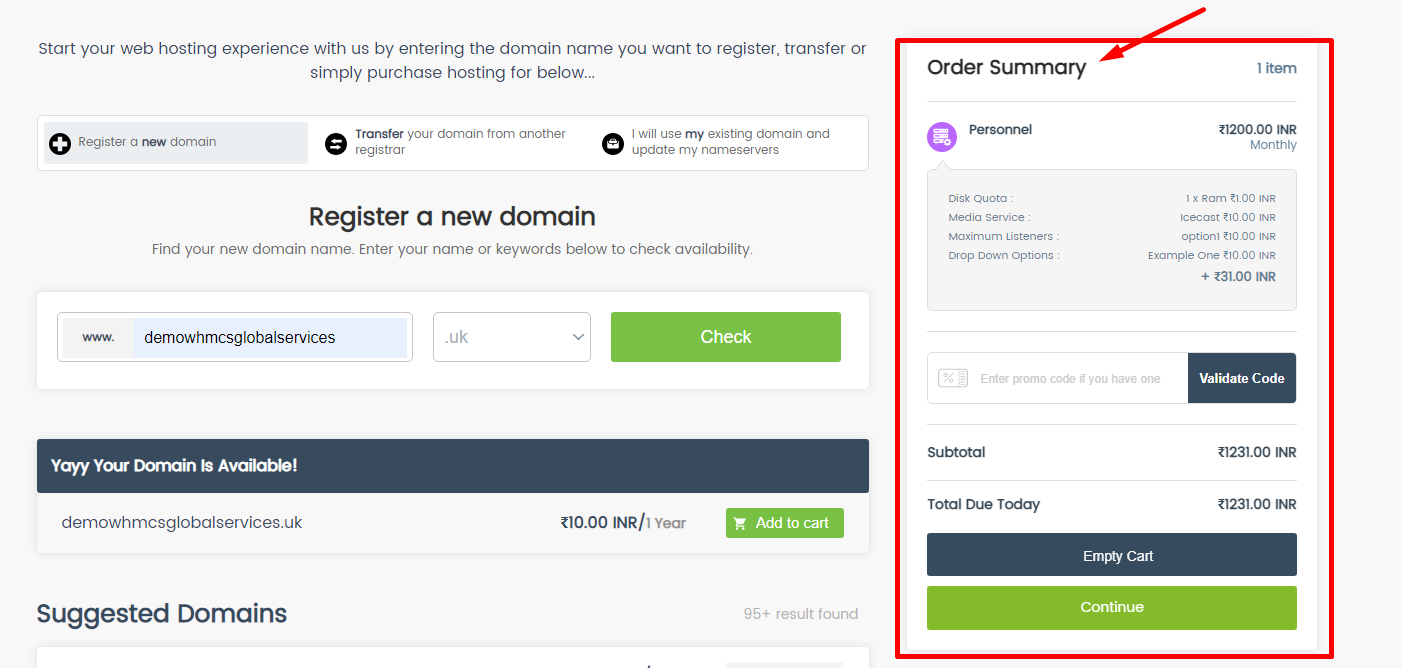The image size is (1402, 668).
Task: Click the demowhmcsglobalservices.uk domain result
Action: coord(182,522)
